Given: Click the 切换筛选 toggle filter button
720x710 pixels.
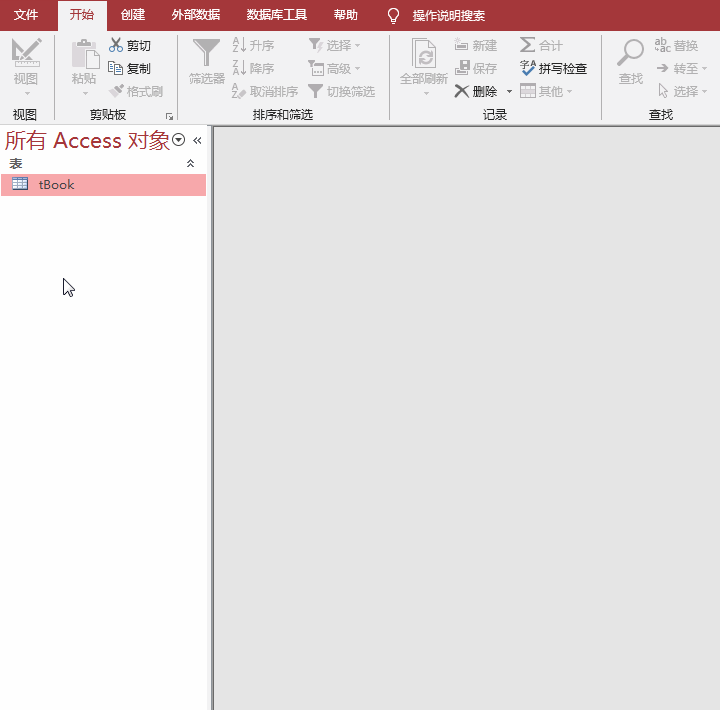Looking at the screenshot, I should [x=342, y=91].
